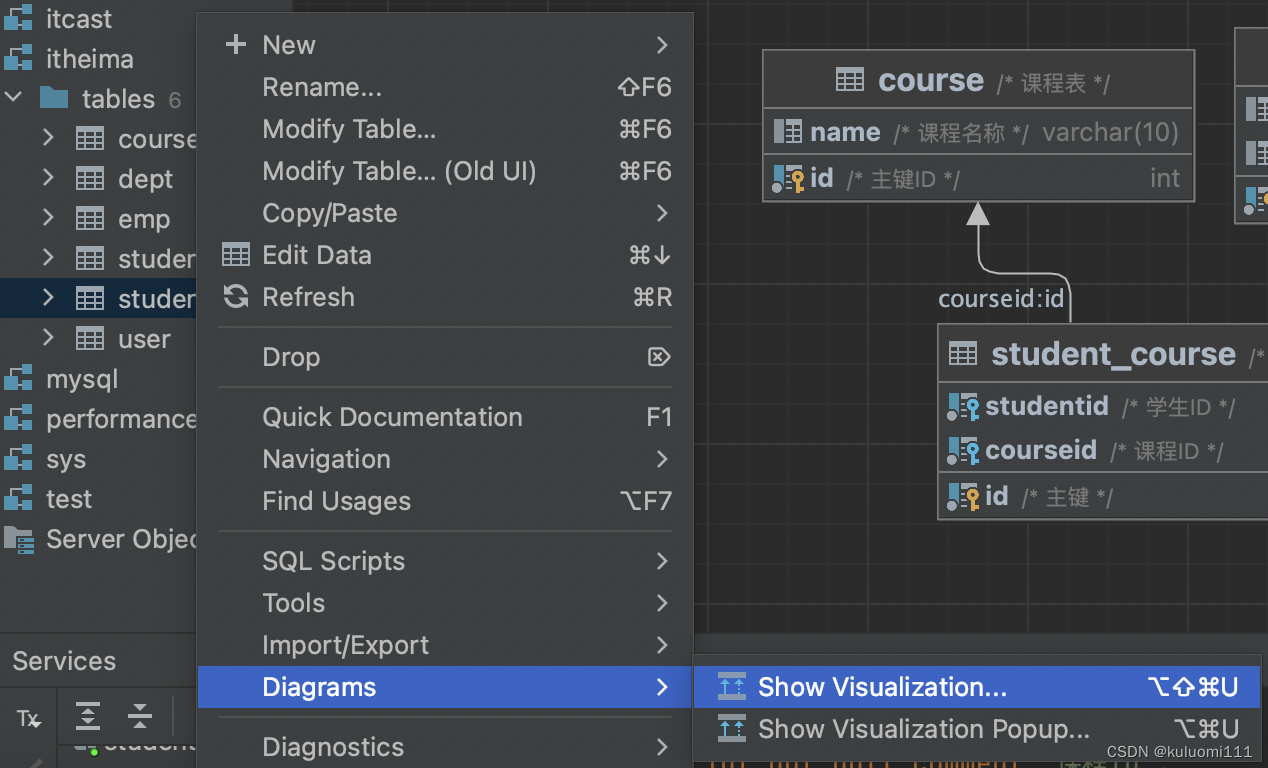The image size is (1268, 768).
Task: Choose Rename... from context menu
Action: click(x=445, y=87)
